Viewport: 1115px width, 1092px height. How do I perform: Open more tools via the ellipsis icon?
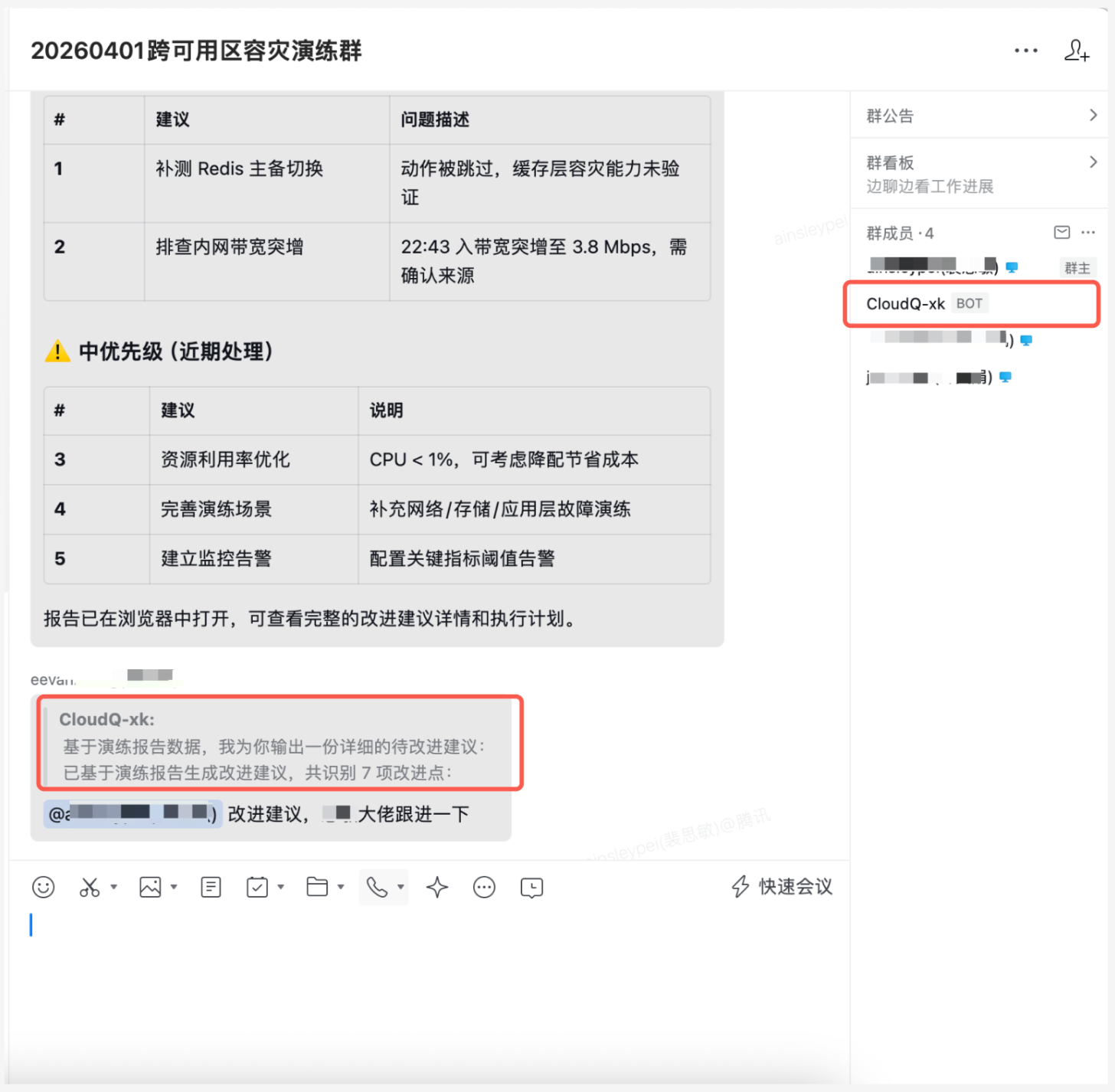tap(484, 887)
